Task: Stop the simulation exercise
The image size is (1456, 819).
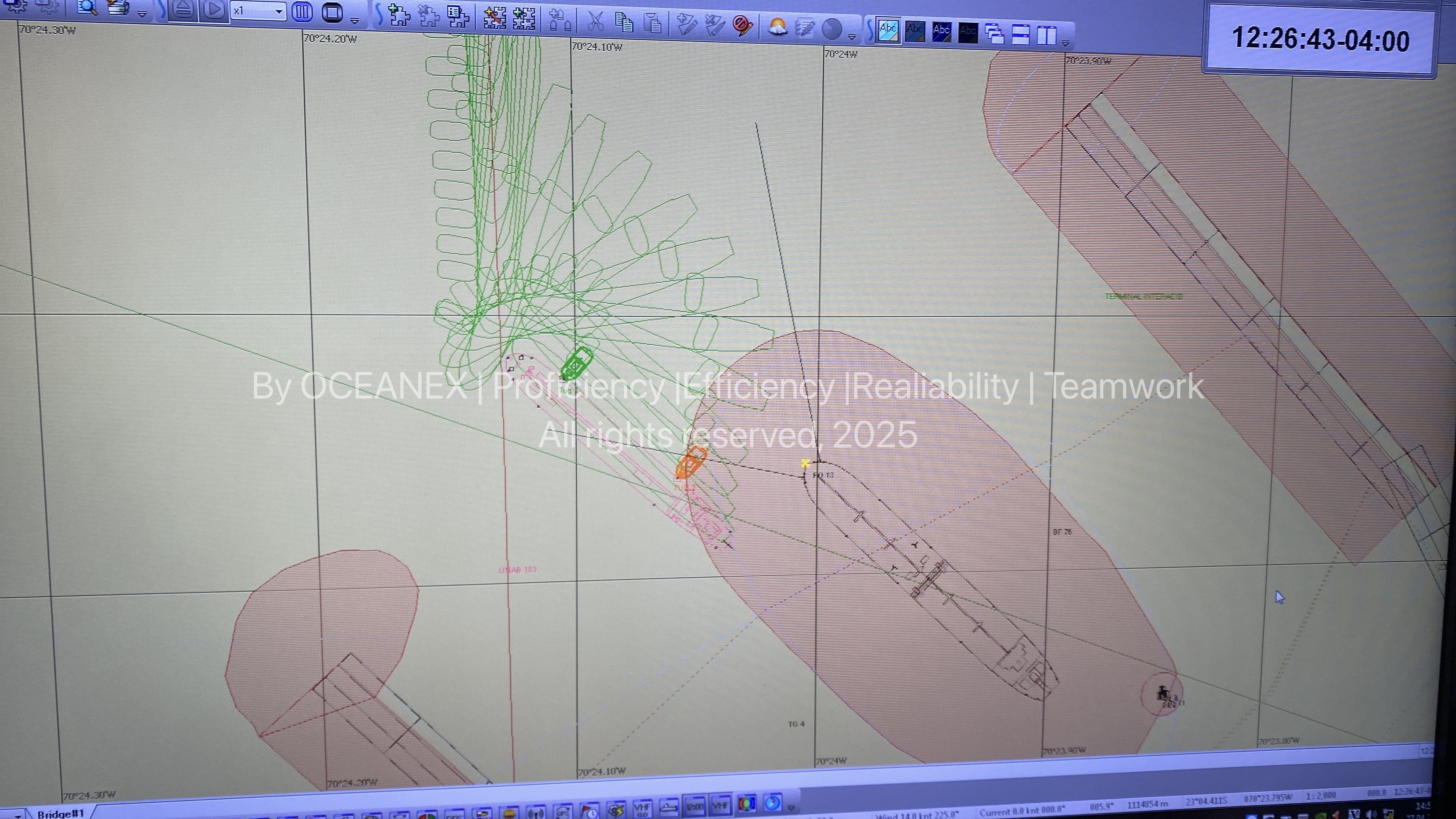Action: pos(333,13)
